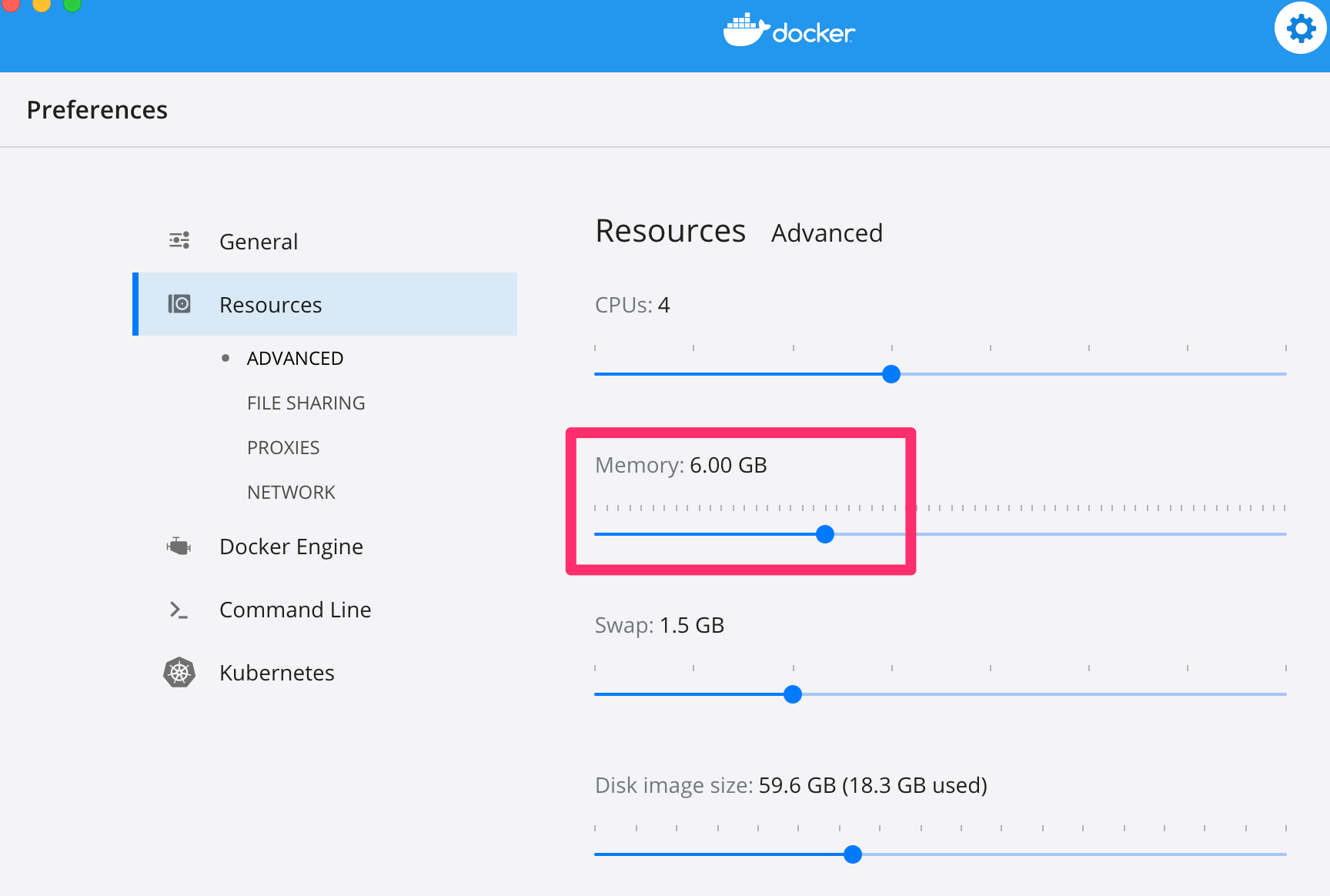Click the Swap slider handle
1330x896 pixels.
[x=793, y=694]
